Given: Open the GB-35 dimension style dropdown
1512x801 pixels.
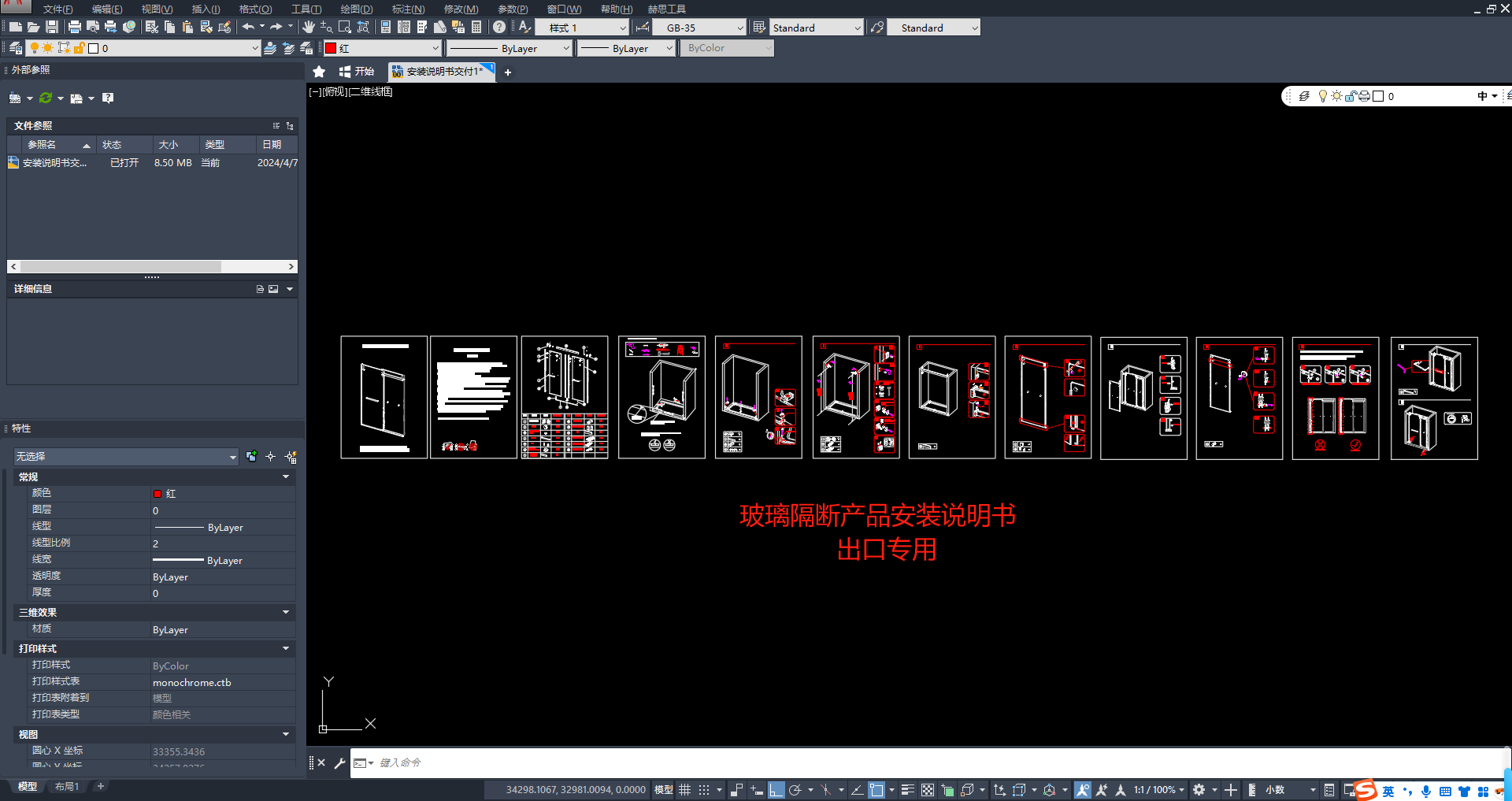Looking at the screenshot, I should click(702, 28).
